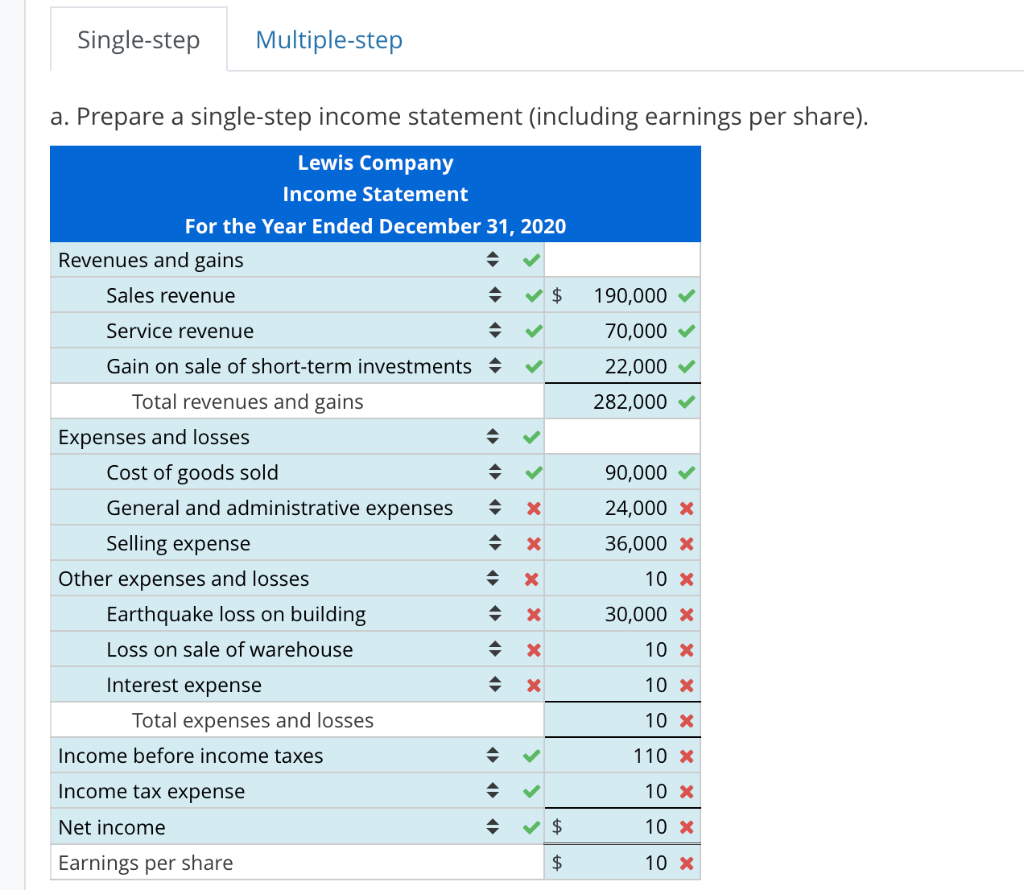Click the red X beside Earnings per share amount
The image size is (1024, 890).
(688, 862)
